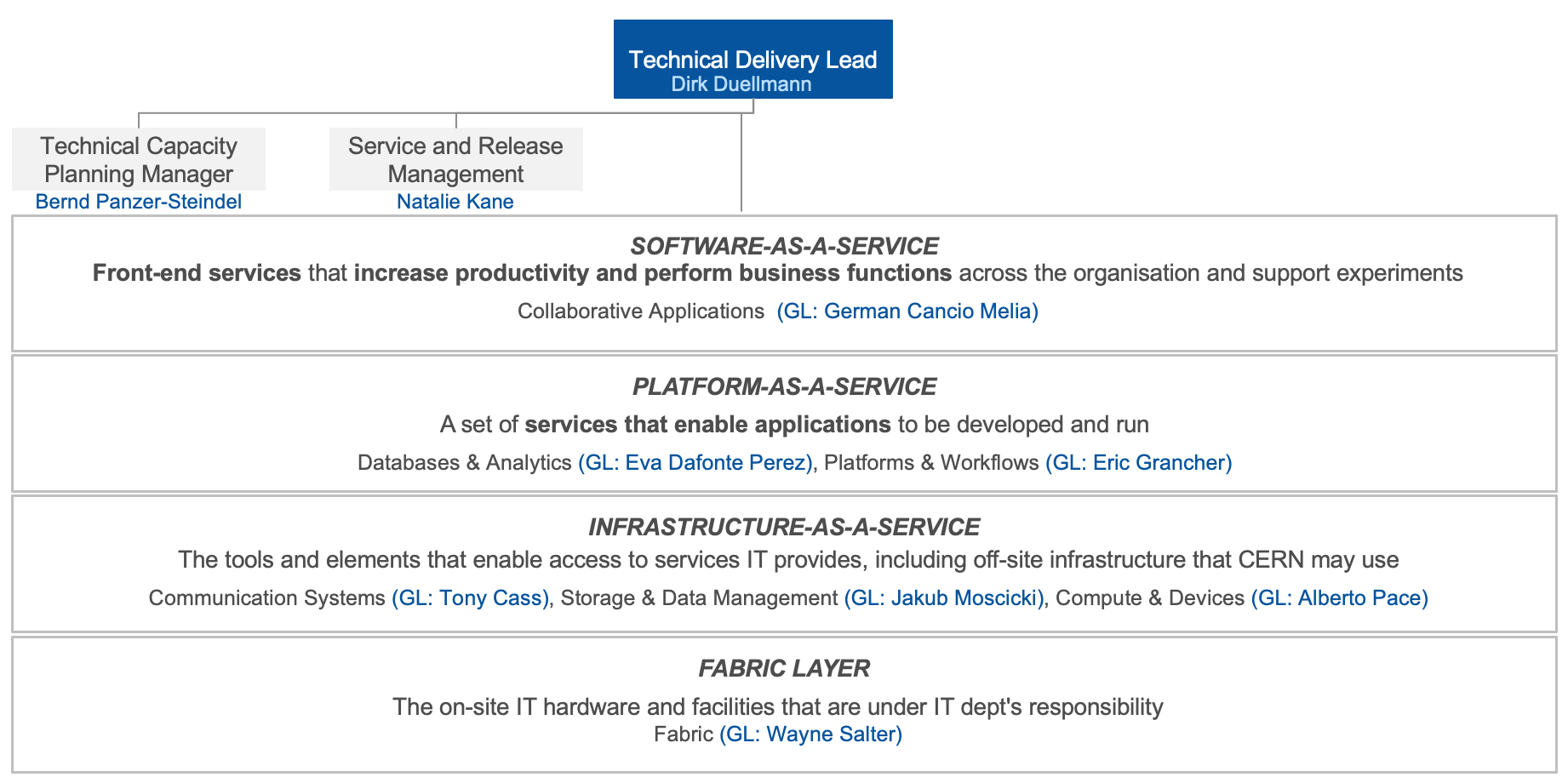
Task: Open the Natalie Kane link
Action: [x=455, y=202]
